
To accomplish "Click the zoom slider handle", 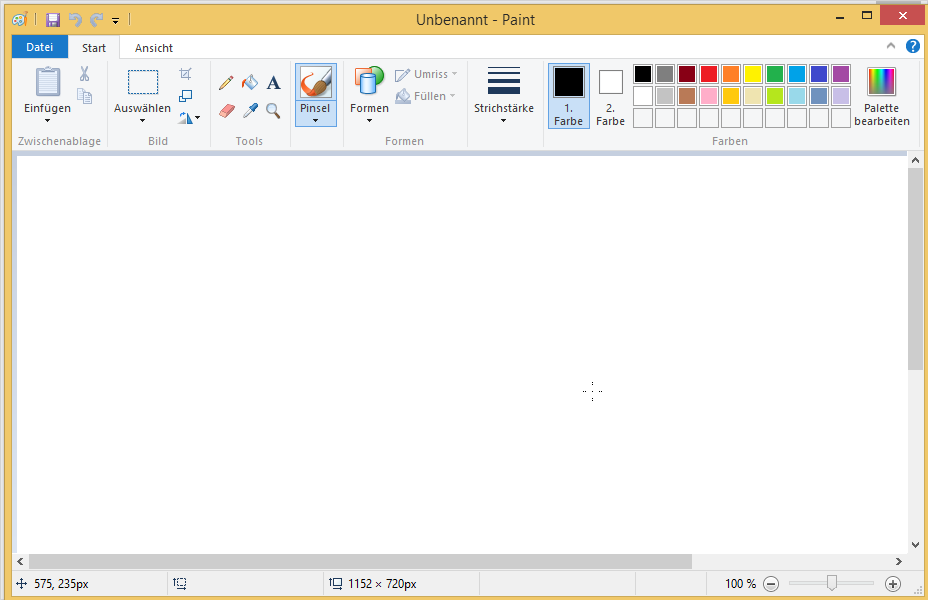I will point(832,583).
